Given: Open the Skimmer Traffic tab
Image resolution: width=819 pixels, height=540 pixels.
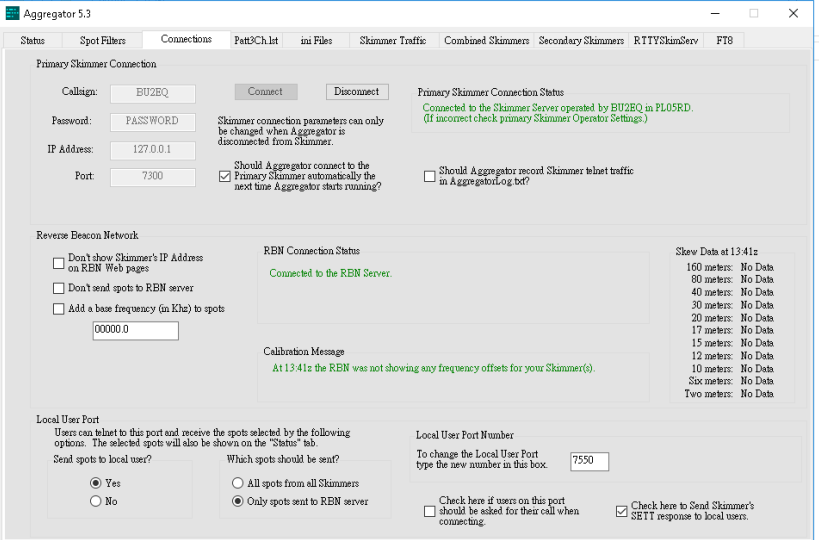Looking at the screenshot, I should (x=393, y=40).
